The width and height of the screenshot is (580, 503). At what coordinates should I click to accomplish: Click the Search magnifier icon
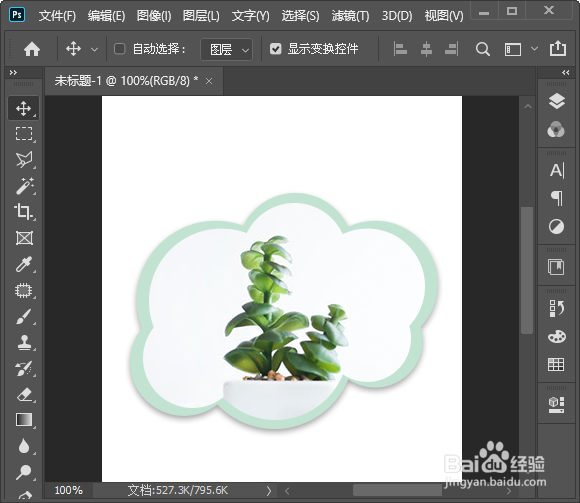tap(483, 49)
